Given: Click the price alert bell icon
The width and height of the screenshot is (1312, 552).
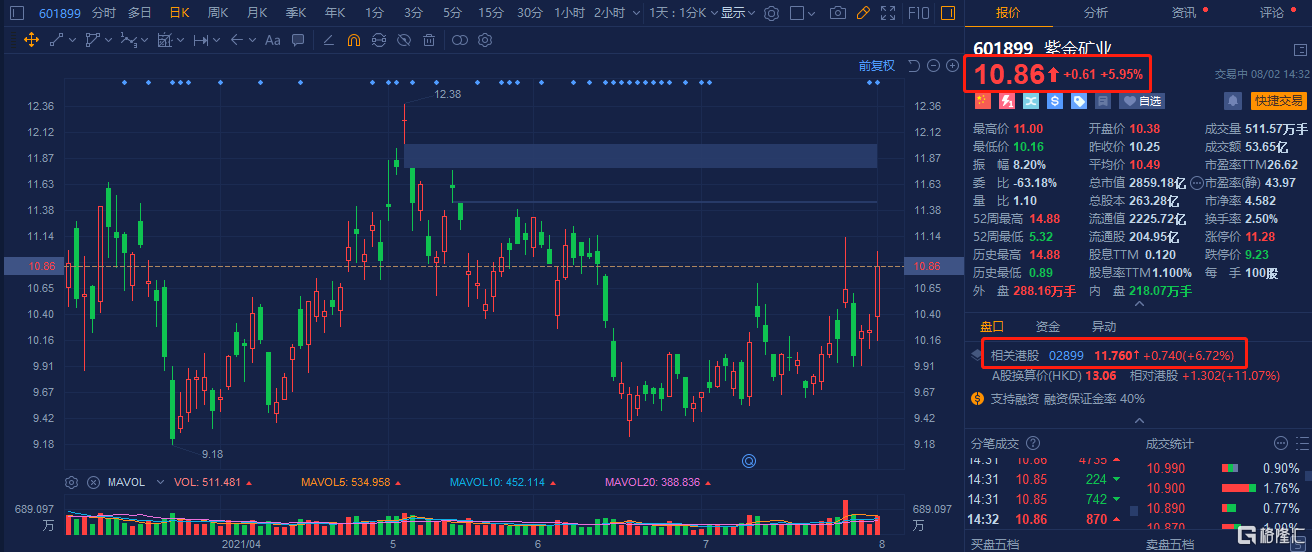Looking at the screenshot, I should point(1233,101).
